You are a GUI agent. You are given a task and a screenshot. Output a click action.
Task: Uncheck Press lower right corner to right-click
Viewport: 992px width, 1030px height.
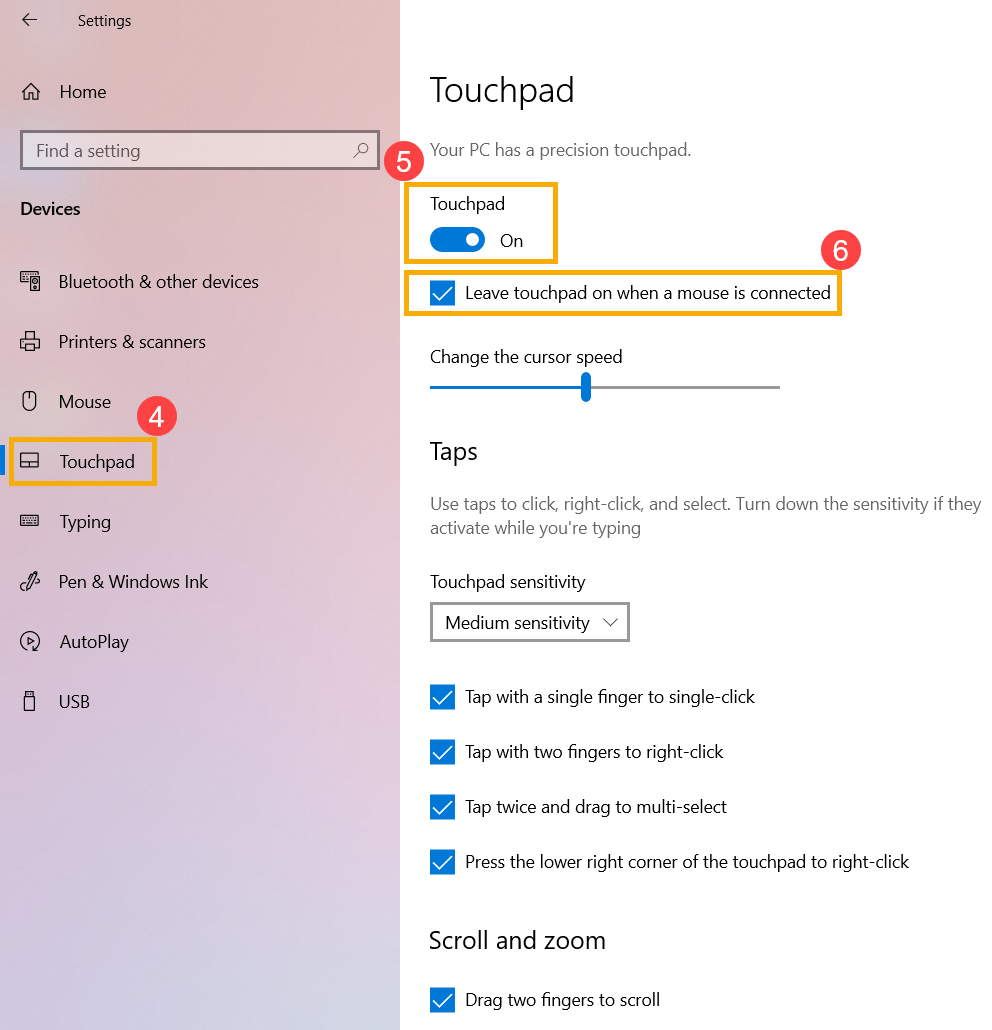point(442,862)
